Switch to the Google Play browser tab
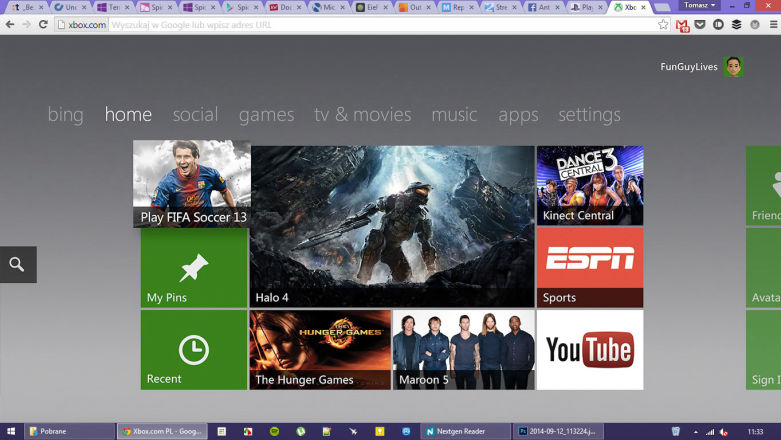 (x=241, y=7)
